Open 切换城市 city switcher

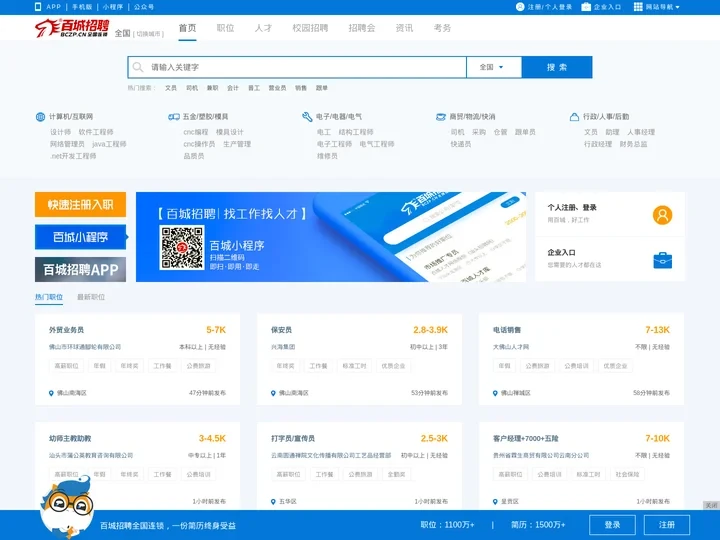coord(148,34)
